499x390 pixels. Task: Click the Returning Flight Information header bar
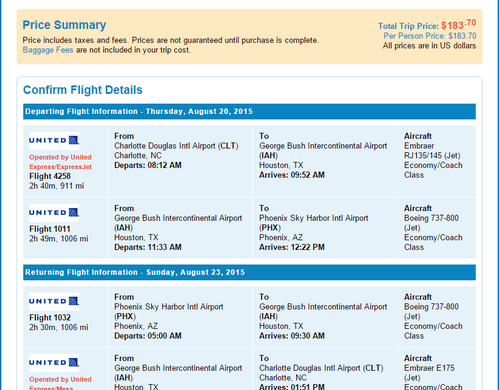click(249, 272)
